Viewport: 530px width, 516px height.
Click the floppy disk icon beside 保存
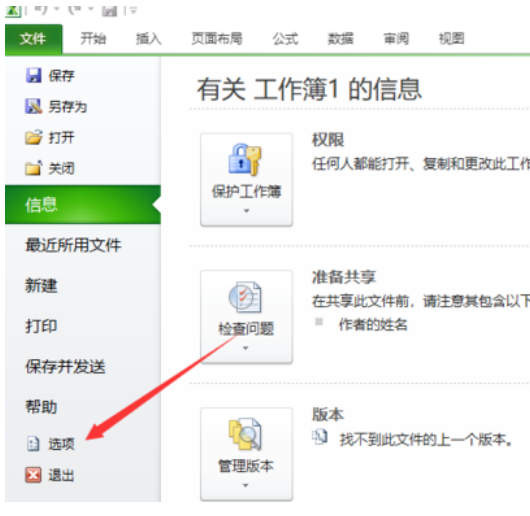[33, 75]
